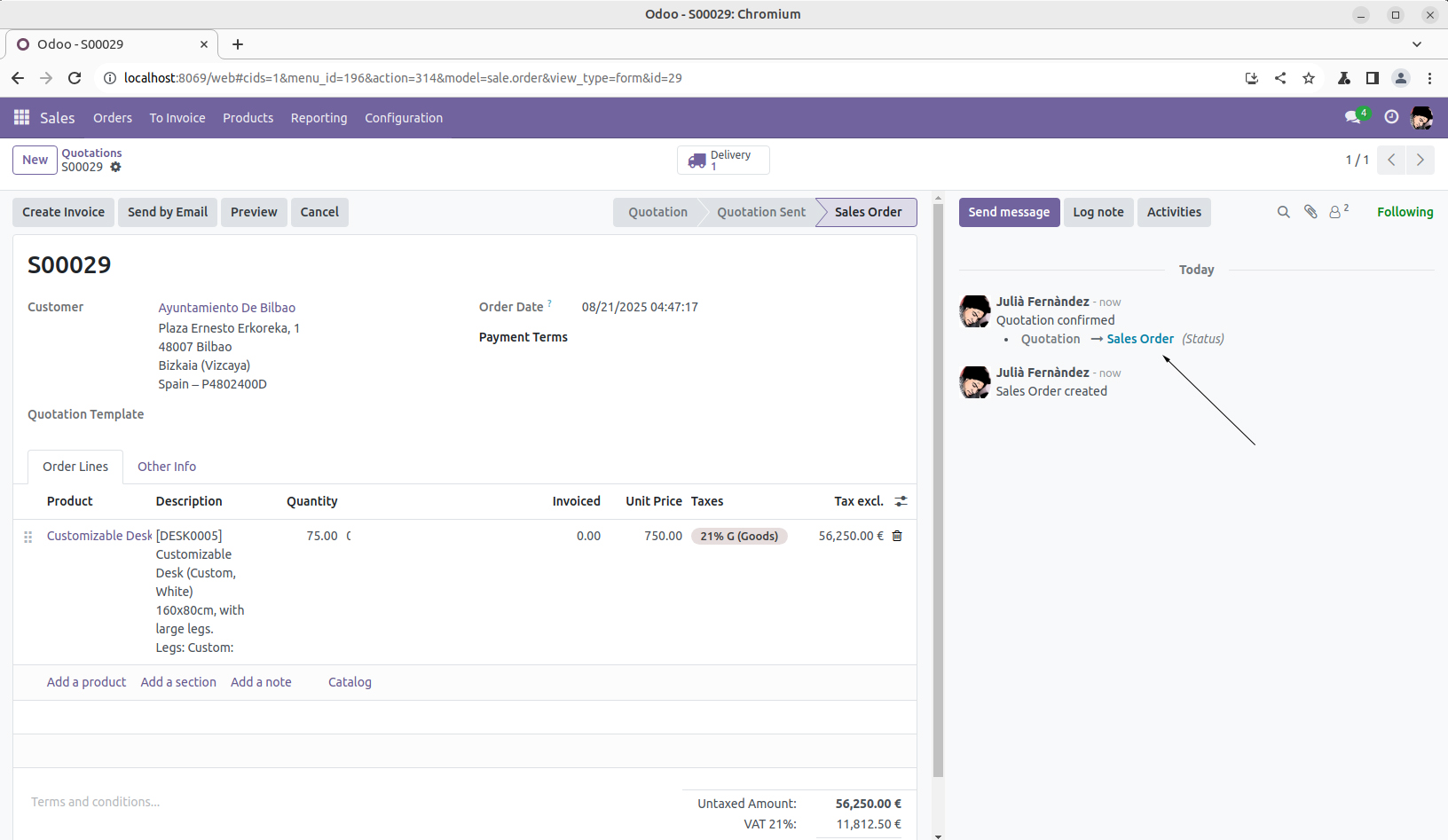Switch to the Other Info tab

[167, 467]
